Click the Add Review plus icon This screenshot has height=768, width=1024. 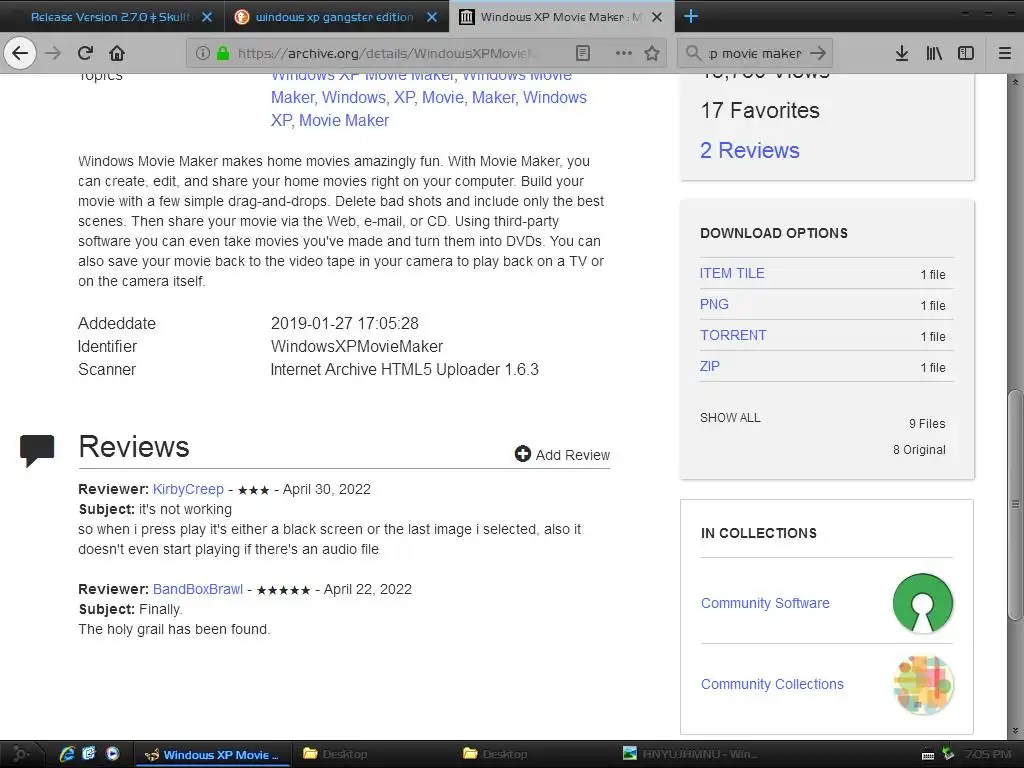(x=522, y=454)
